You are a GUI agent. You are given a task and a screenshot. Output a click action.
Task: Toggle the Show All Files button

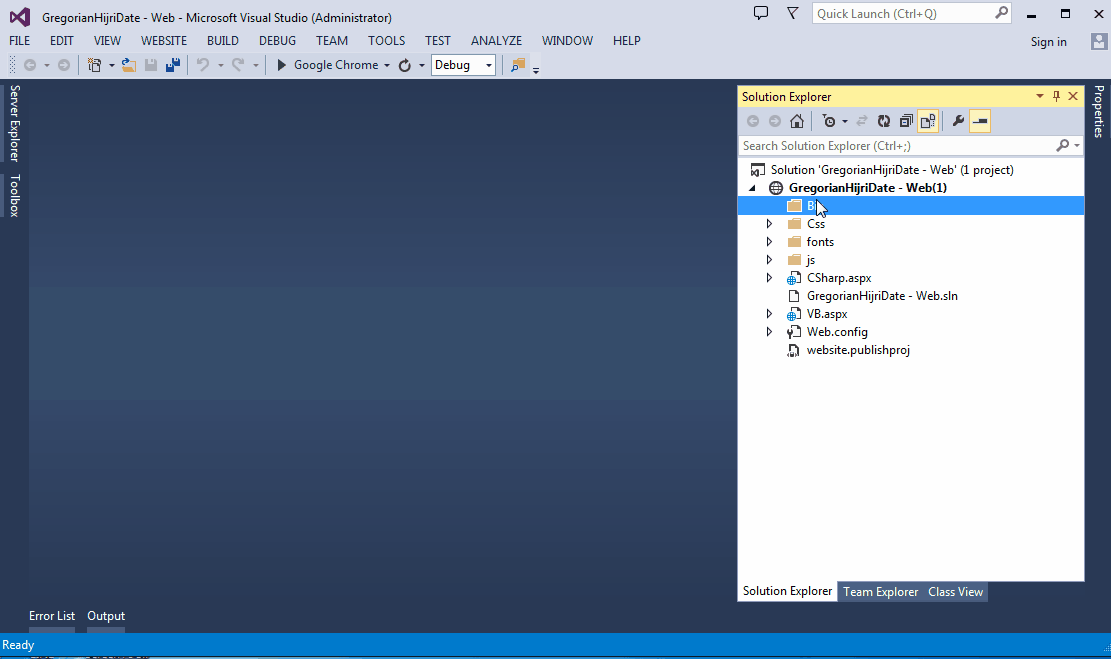(927, 121)
